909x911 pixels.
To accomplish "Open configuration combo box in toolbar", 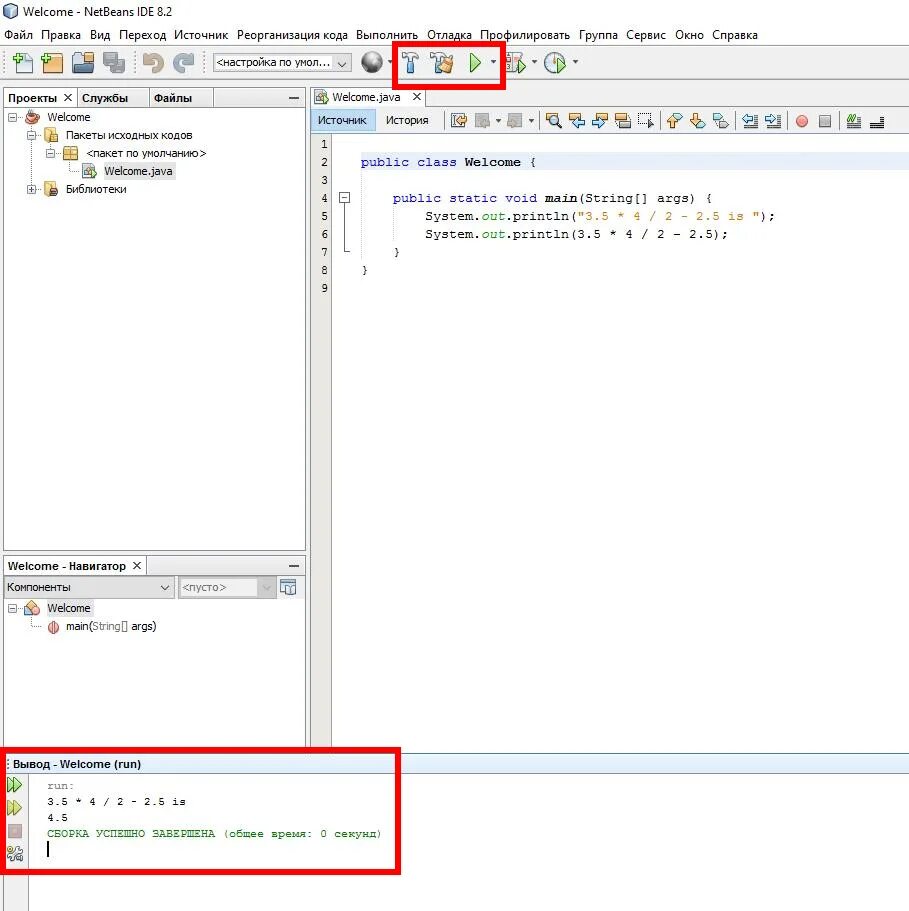I will (x=282, y=62).
